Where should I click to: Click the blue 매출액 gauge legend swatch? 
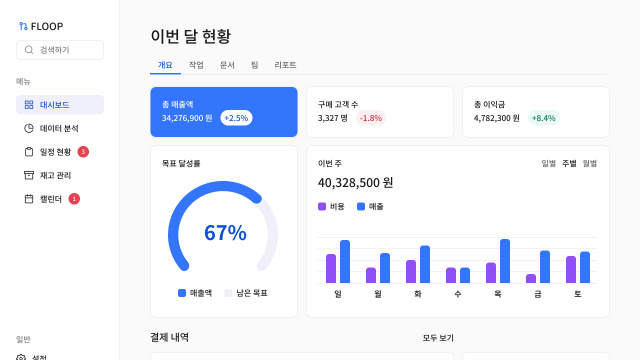[182, 293]
